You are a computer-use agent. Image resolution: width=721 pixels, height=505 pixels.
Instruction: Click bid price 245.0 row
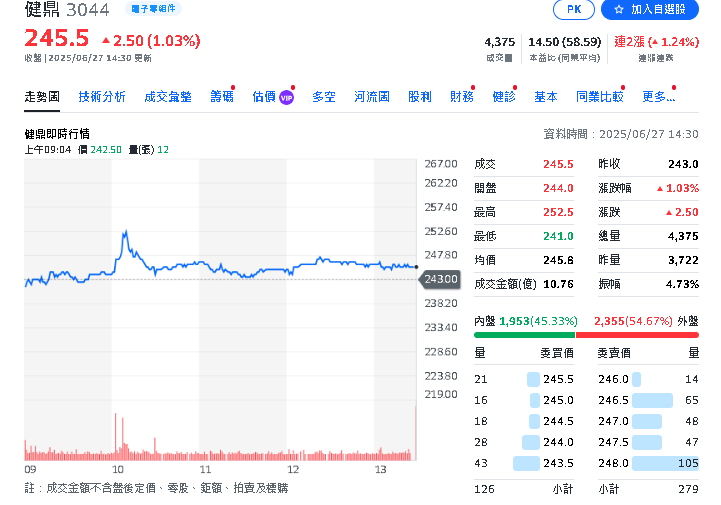(x=524, y=401)
